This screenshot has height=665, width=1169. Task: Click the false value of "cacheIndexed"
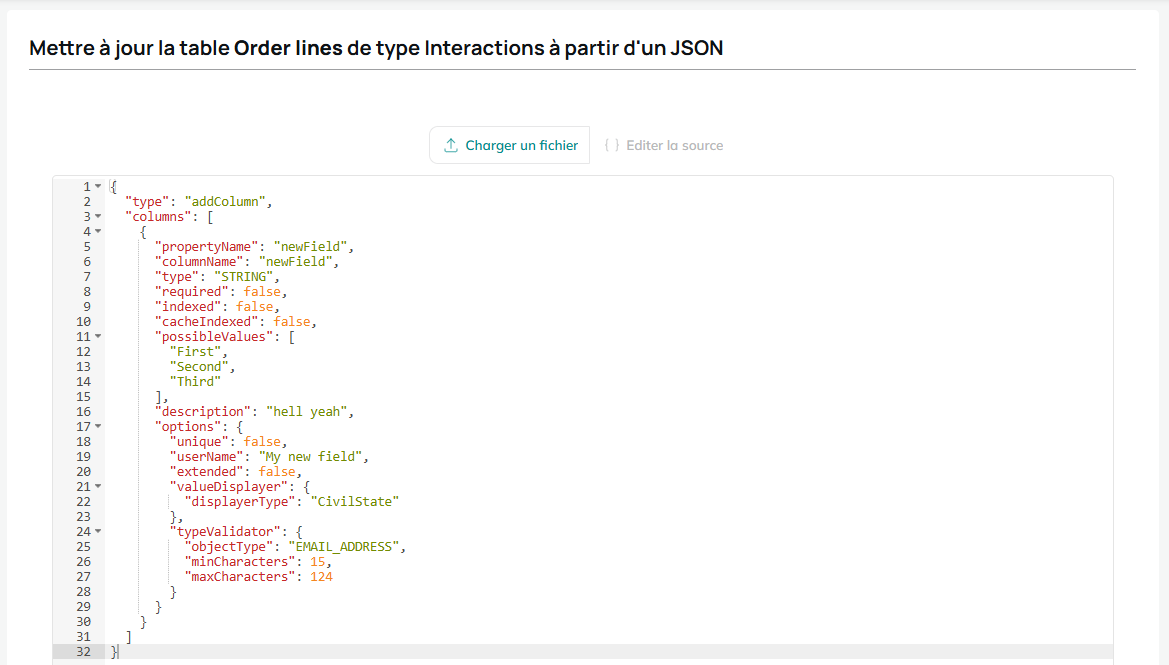pyautogui.click(x=292, y=321)
